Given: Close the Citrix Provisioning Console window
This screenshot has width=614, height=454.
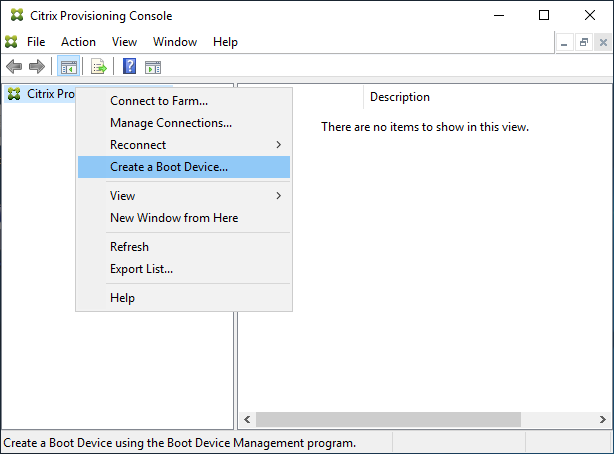Looking at the screenshot, I should [590, 16].
